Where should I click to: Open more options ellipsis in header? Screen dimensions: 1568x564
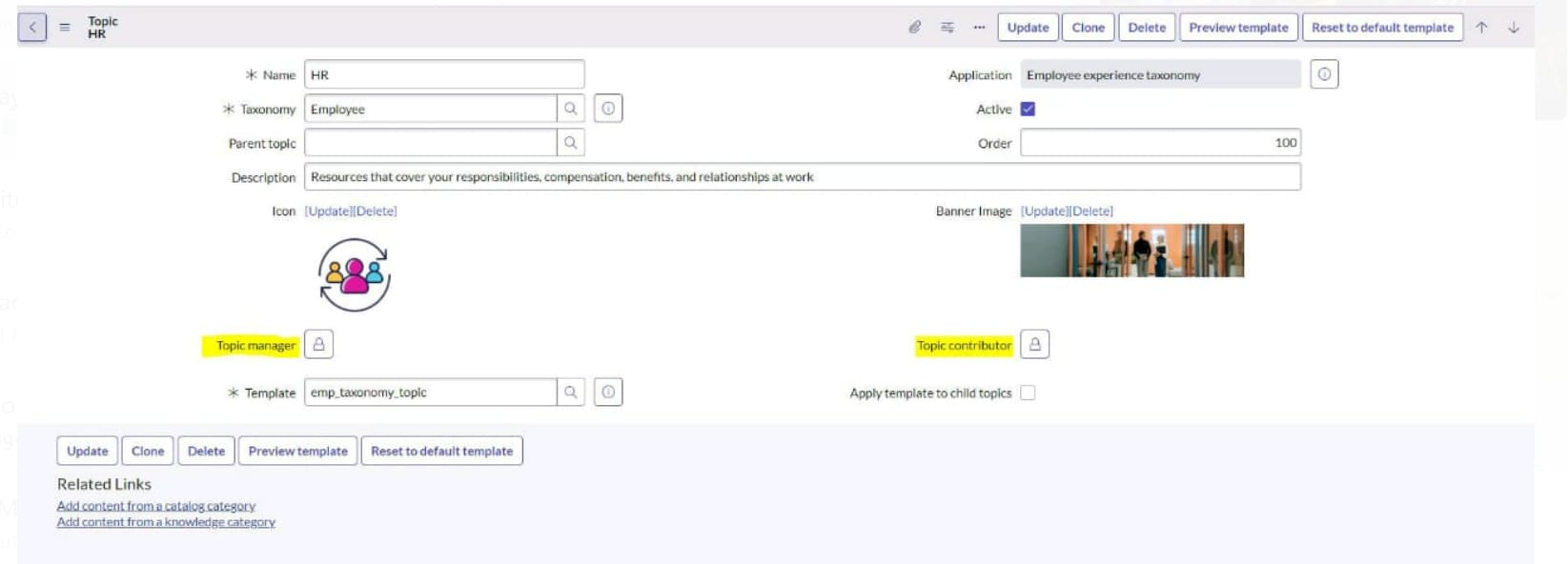point(979,28)
